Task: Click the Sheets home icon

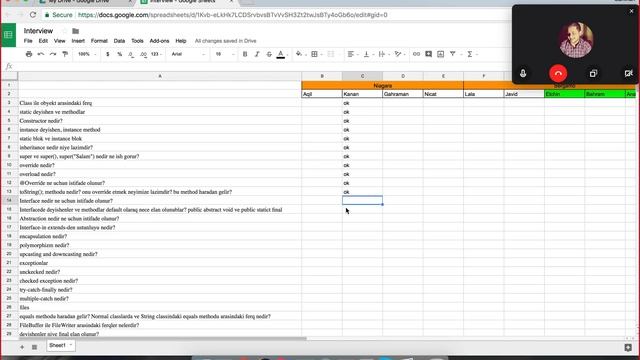Action: click(8, 35)
